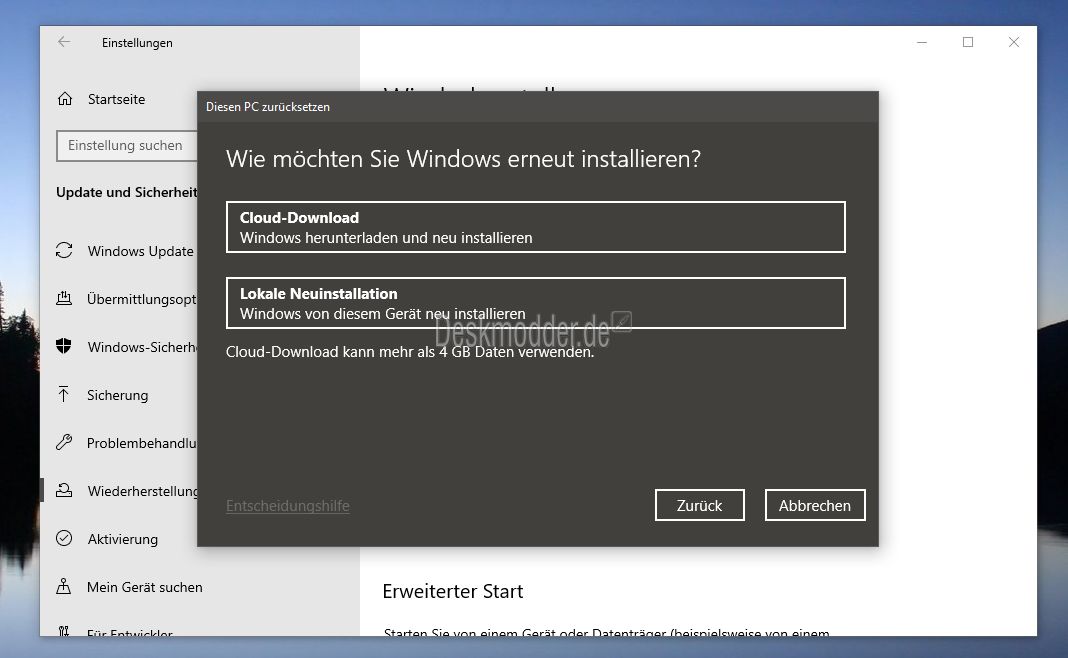
Task: Click the Startseite home icon
Action: [65, 99]
